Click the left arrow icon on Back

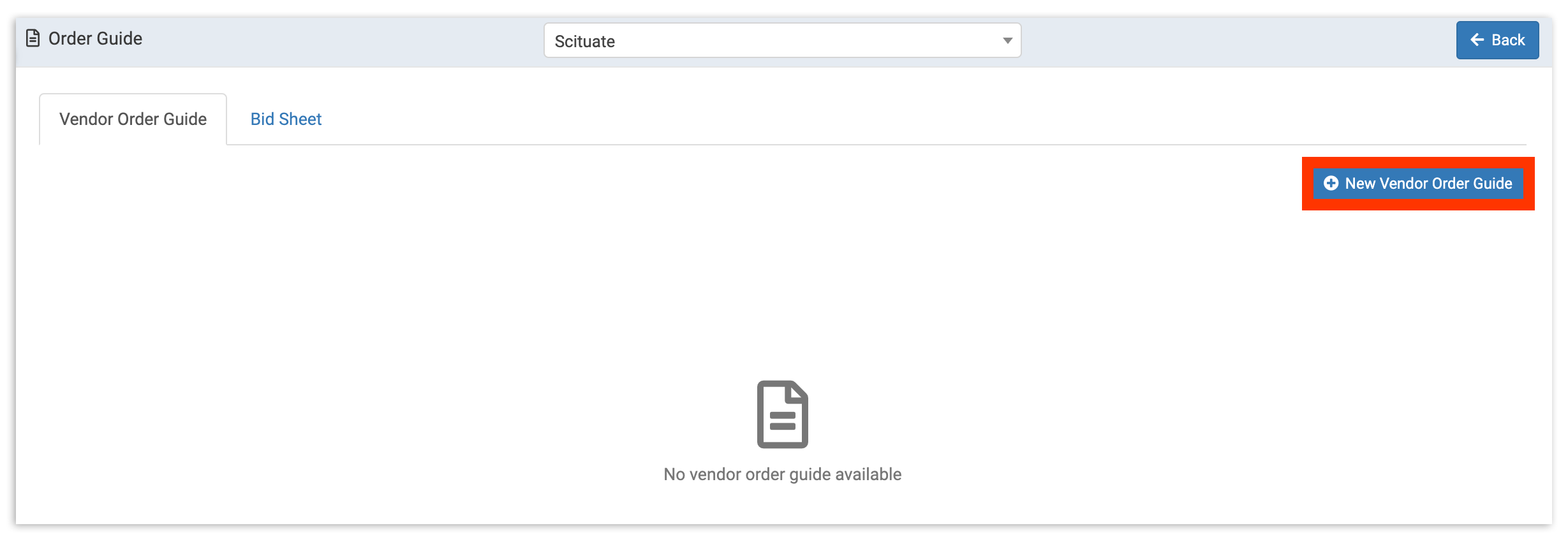click(x=1477, y=40)
